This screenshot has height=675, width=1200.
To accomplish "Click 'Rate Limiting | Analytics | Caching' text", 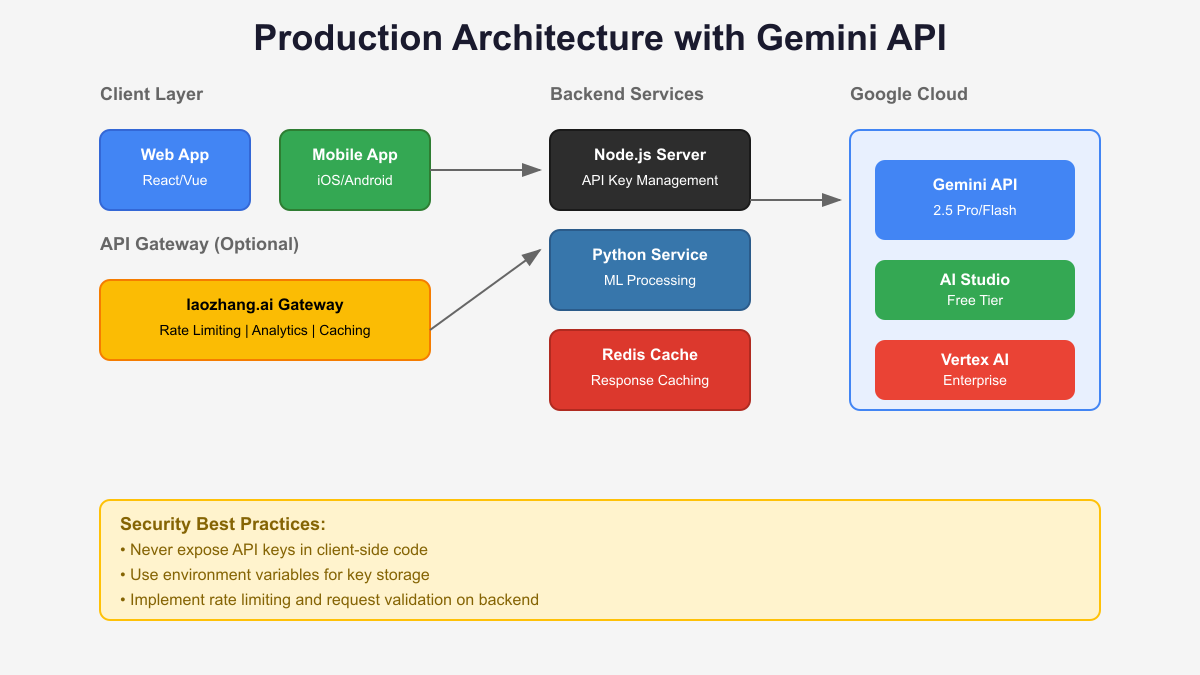I will click(x=265, y=330).
